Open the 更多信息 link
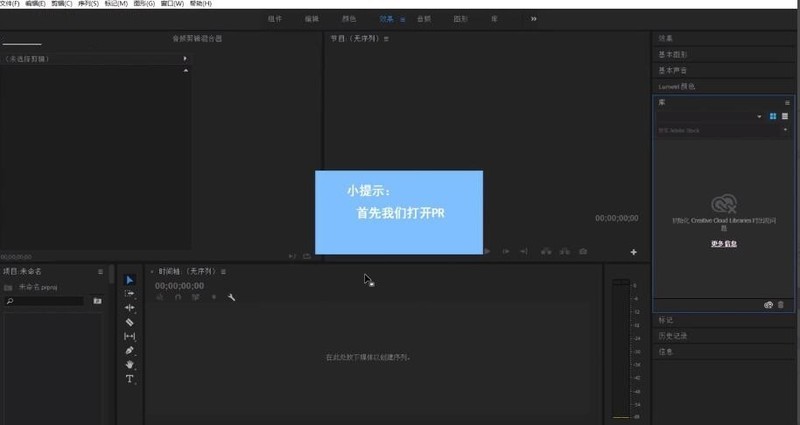This screenshot has width=800, height=425. pyautogui.click(x=723, y=244)
